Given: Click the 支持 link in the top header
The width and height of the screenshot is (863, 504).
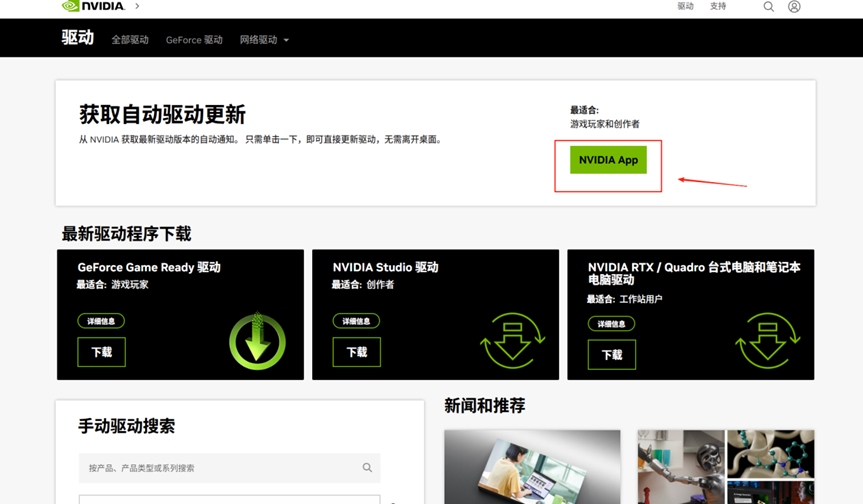Looking at the screenshot, I should 718,6.
